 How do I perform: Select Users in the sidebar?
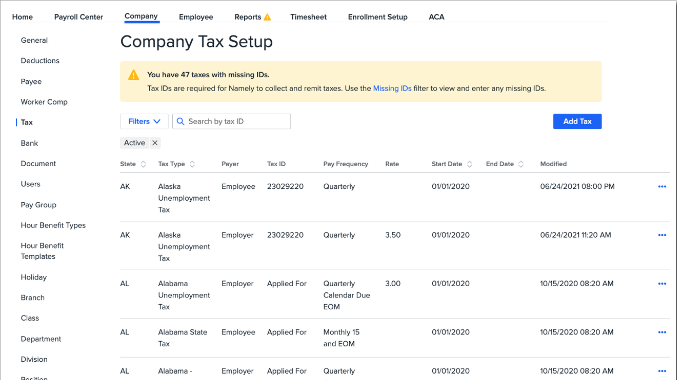pyautogui.click(x=30, y=184)
